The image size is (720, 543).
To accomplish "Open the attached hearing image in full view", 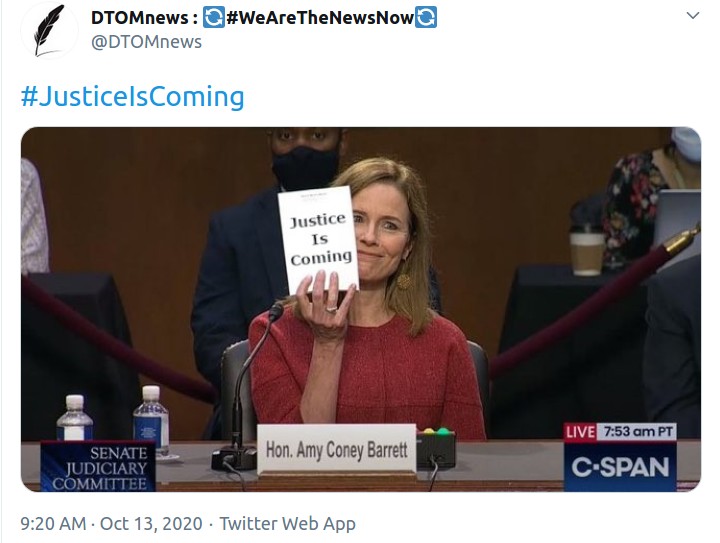I will pyautogui.click(x=361, y=309).
